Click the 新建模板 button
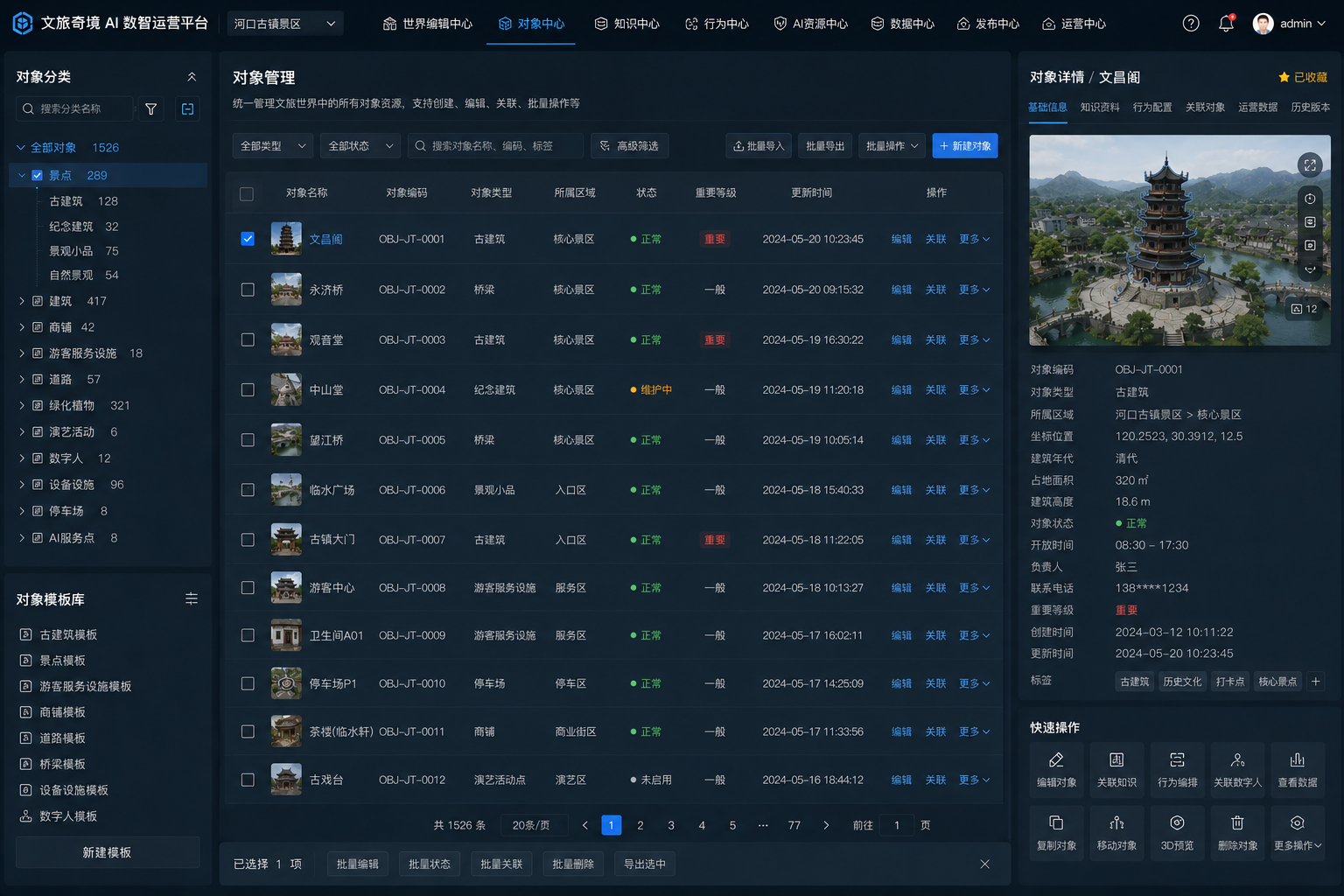The image size is (1344, 896). coord(108,852)
